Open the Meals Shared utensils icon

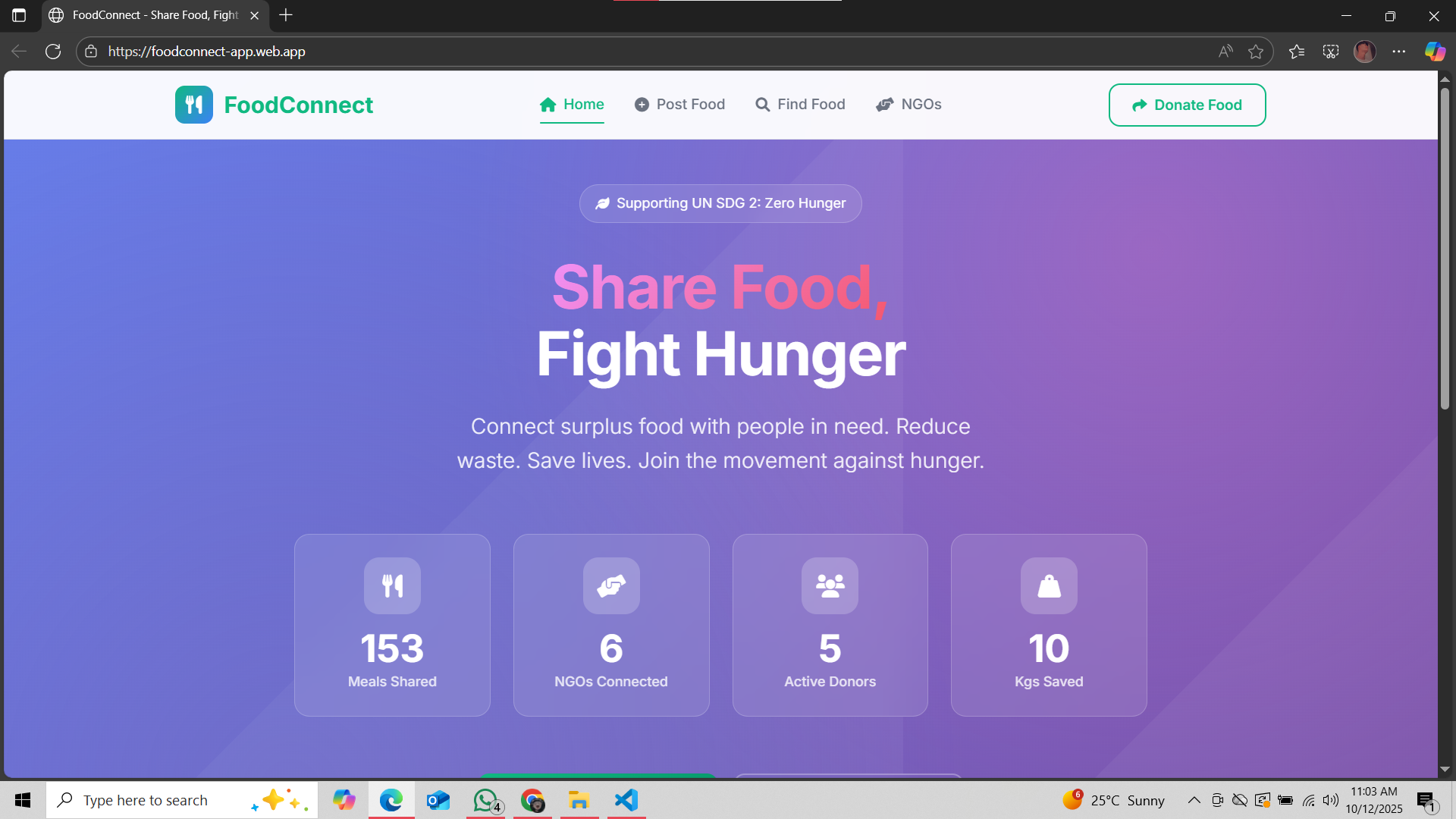click(x=392, y=585)
